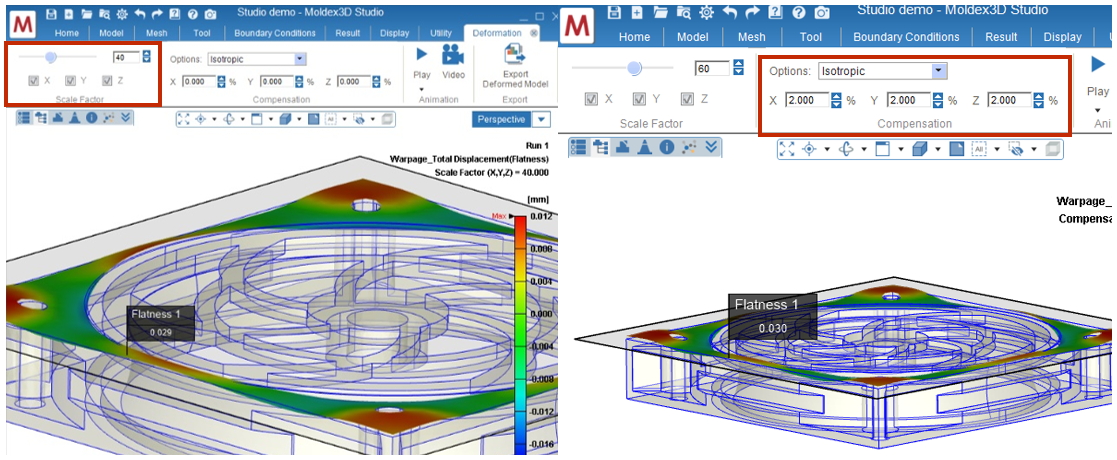Click the New project icon in left window
The width and height of the screenshot is (1117, 460).
tap(69, 14)
